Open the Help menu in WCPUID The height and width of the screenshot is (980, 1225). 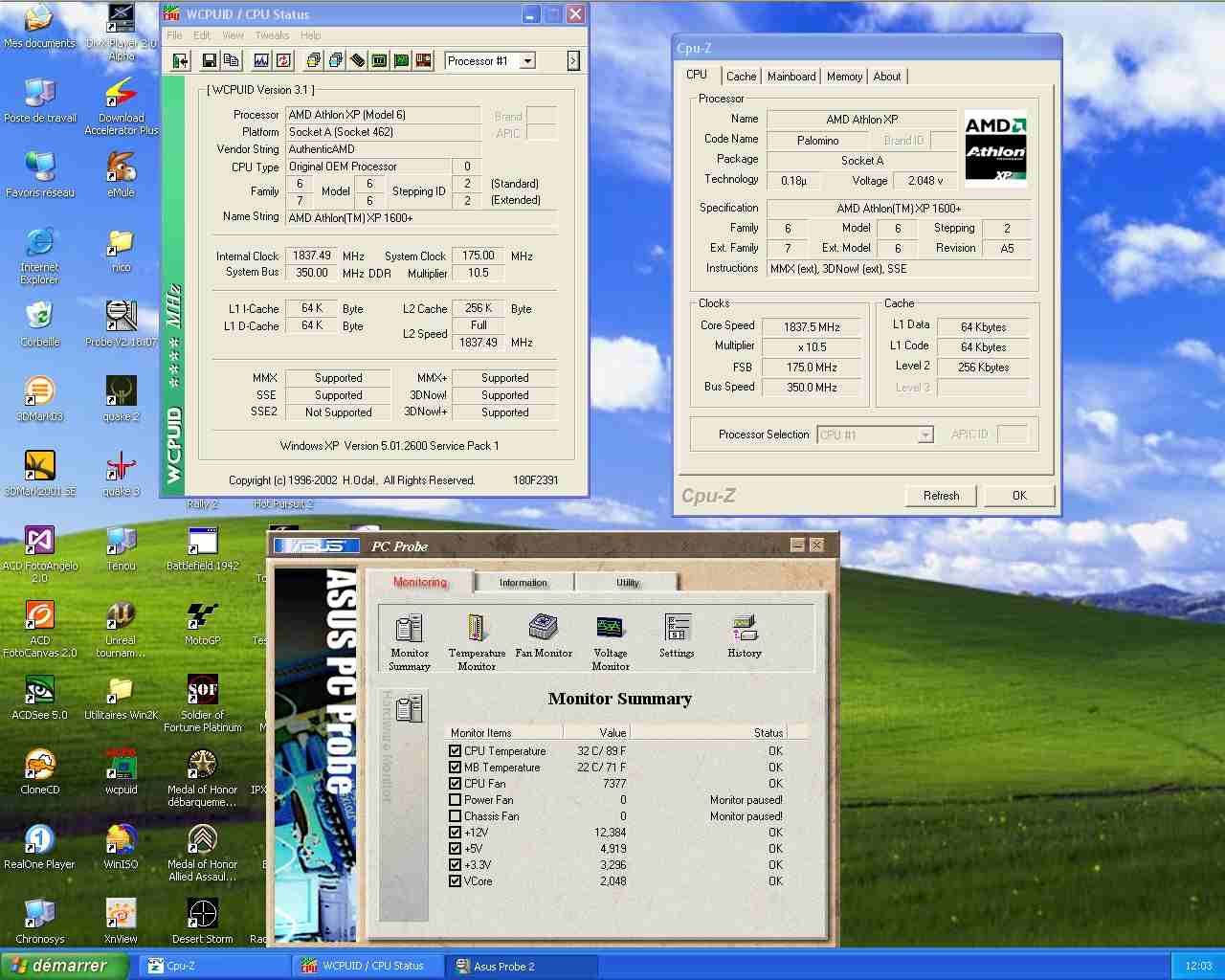(x=311, y=35)
